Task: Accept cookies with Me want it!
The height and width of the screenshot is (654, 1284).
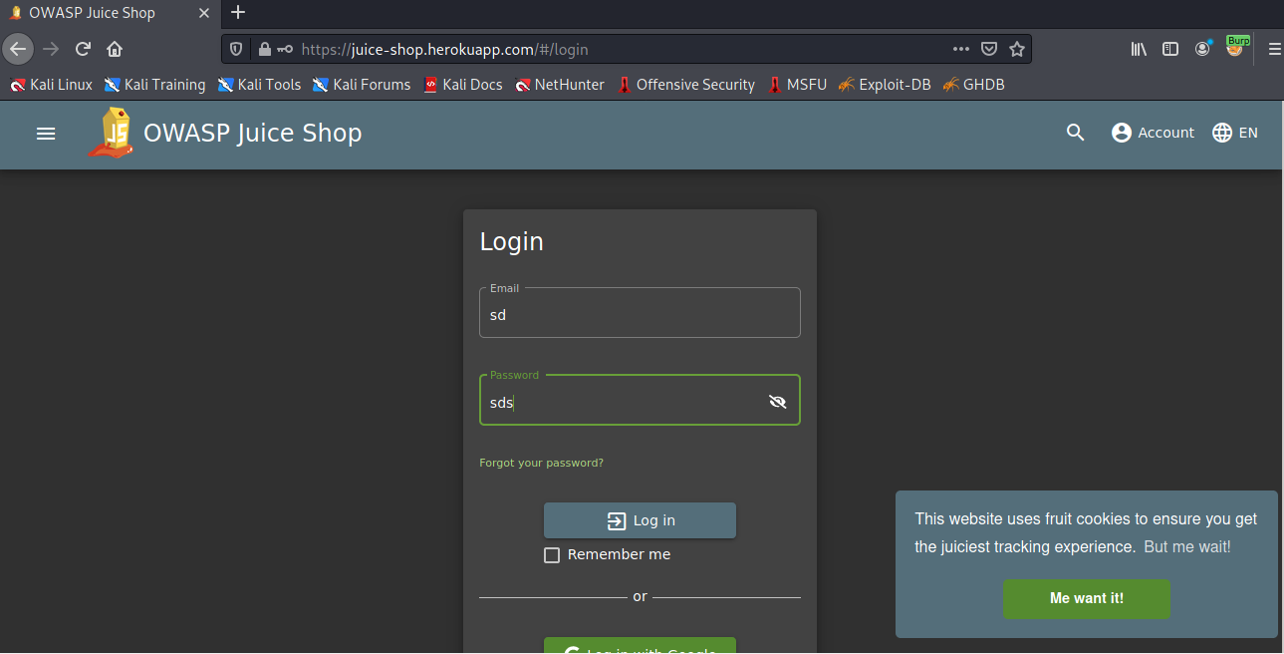Action: pyautogui.click(x=1087, y=598)
